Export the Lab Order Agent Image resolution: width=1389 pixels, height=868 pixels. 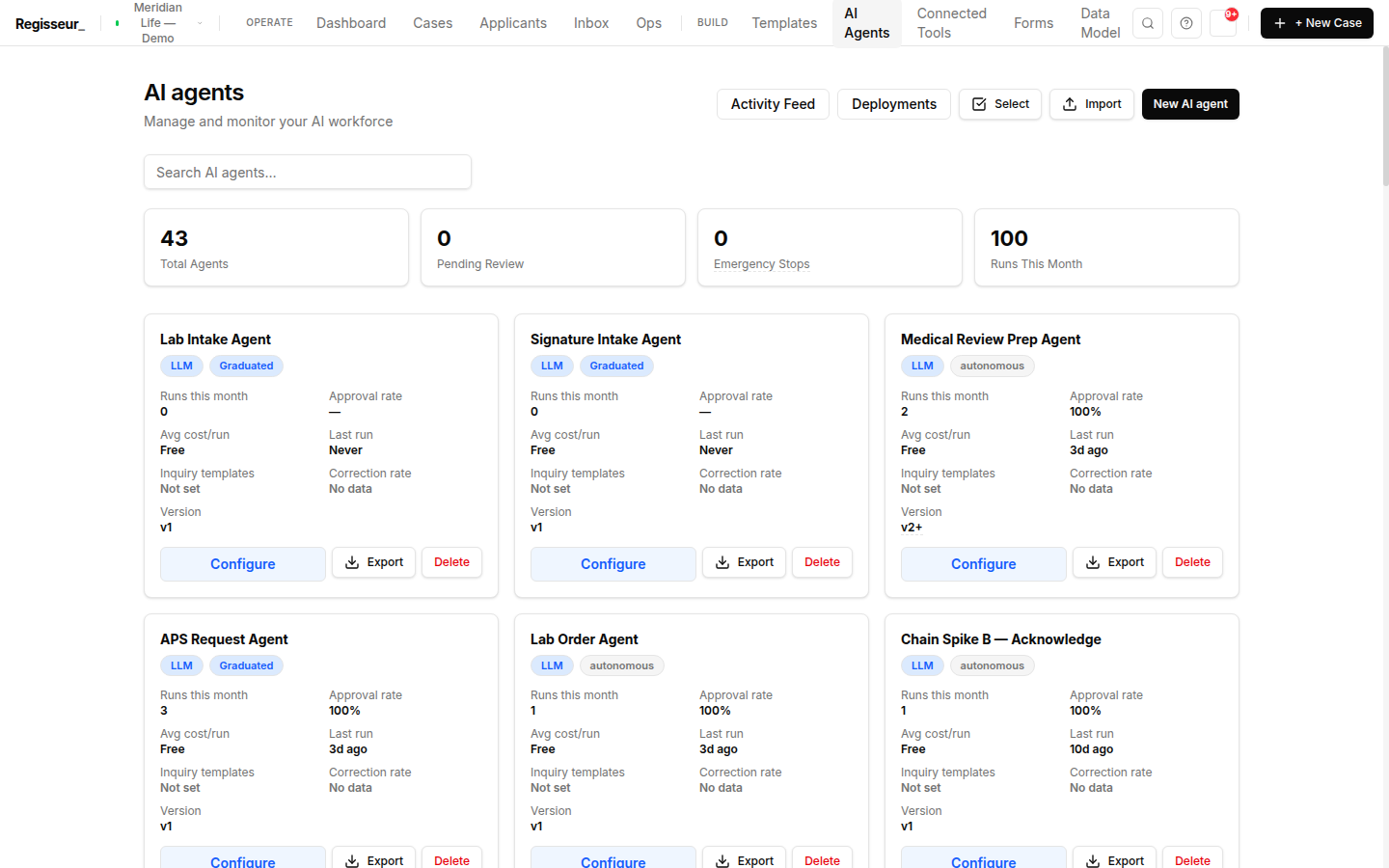coord(745,858)
